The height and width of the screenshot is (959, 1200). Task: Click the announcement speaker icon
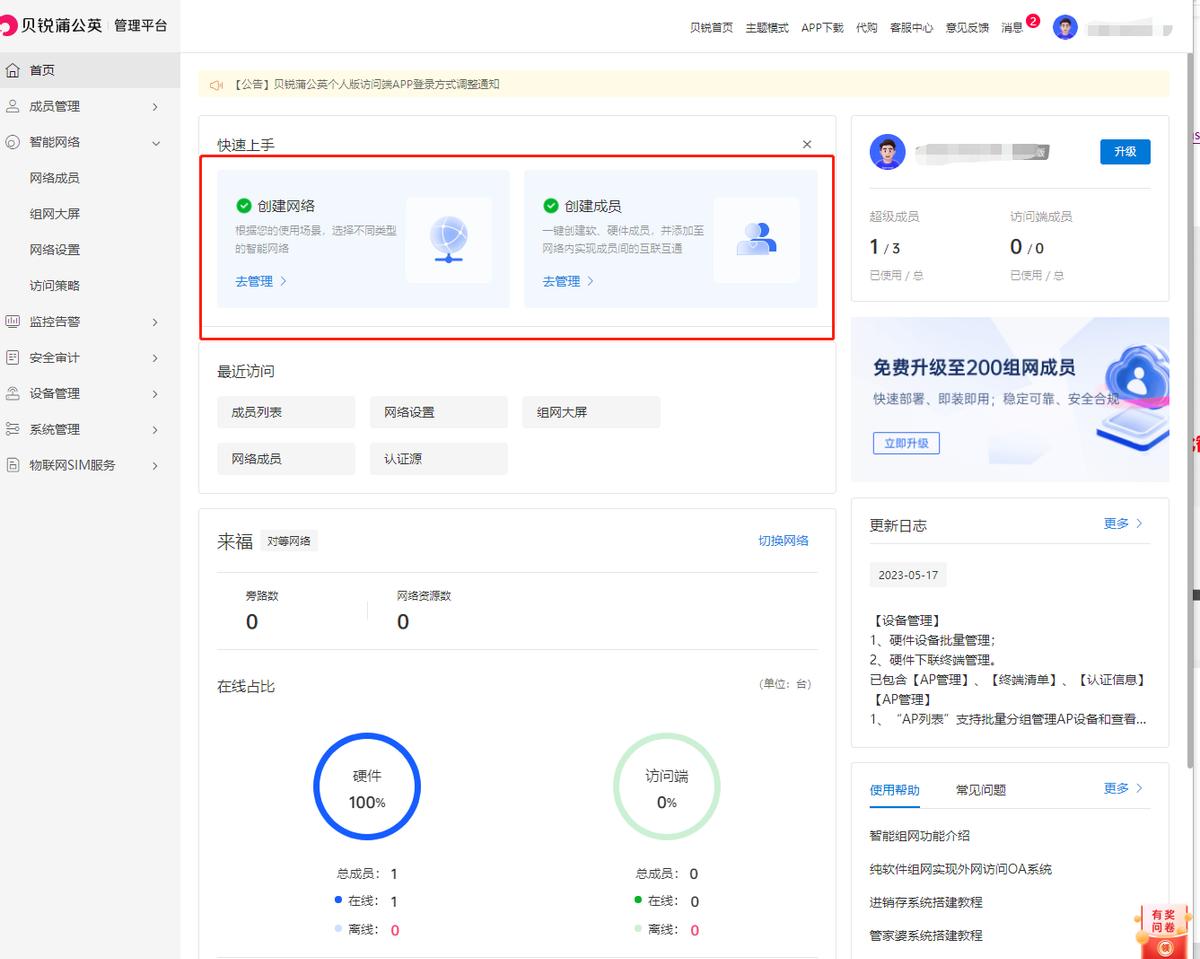click(216, 85)
